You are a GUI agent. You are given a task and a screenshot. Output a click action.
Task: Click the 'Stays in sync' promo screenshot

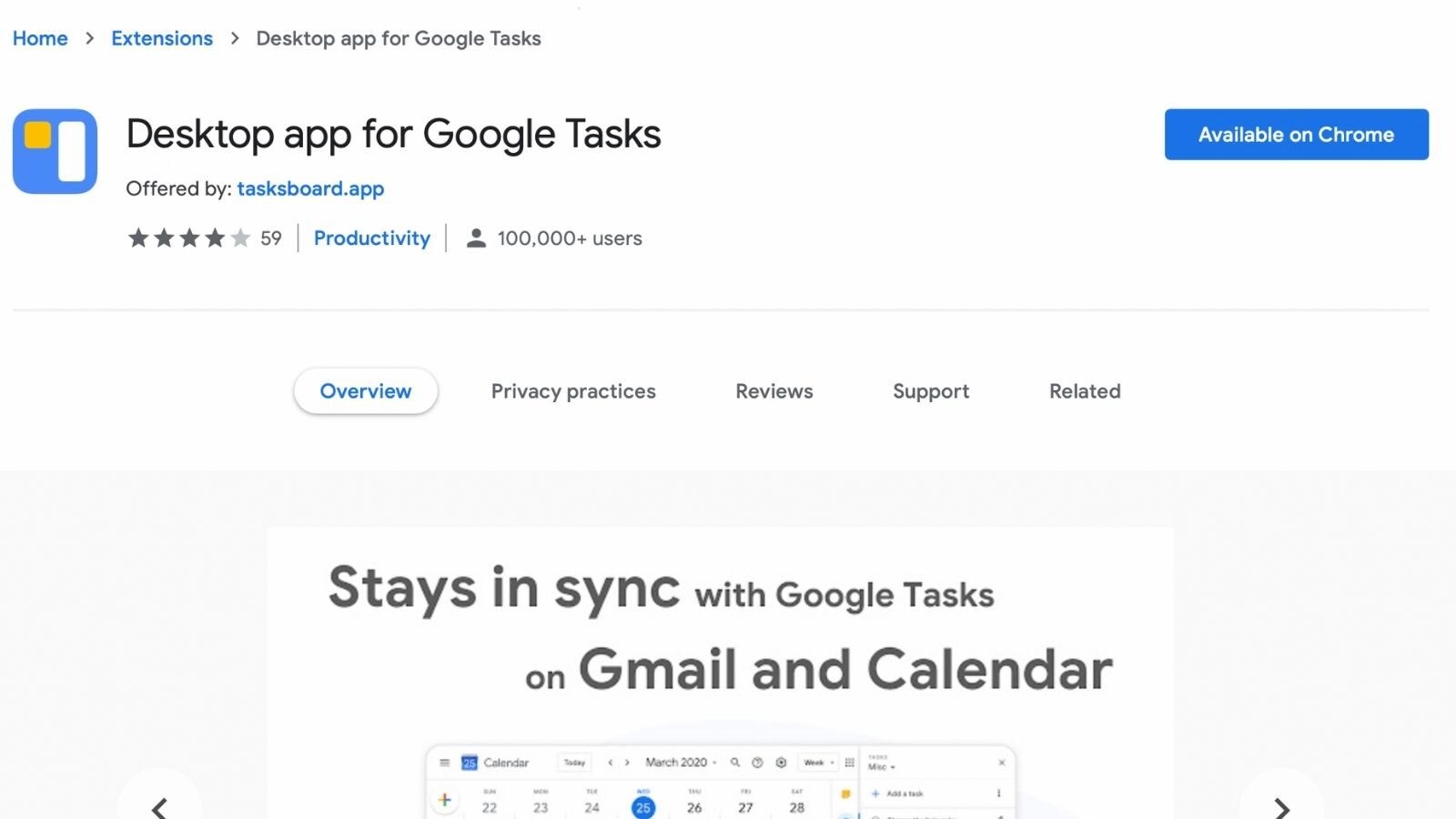click(x=720, y=673)
